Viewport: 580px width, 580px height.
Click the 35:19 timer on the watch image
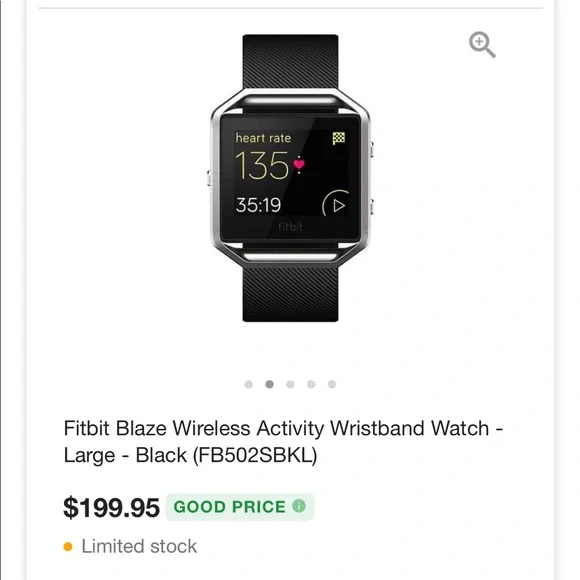[x=258, y=205]
